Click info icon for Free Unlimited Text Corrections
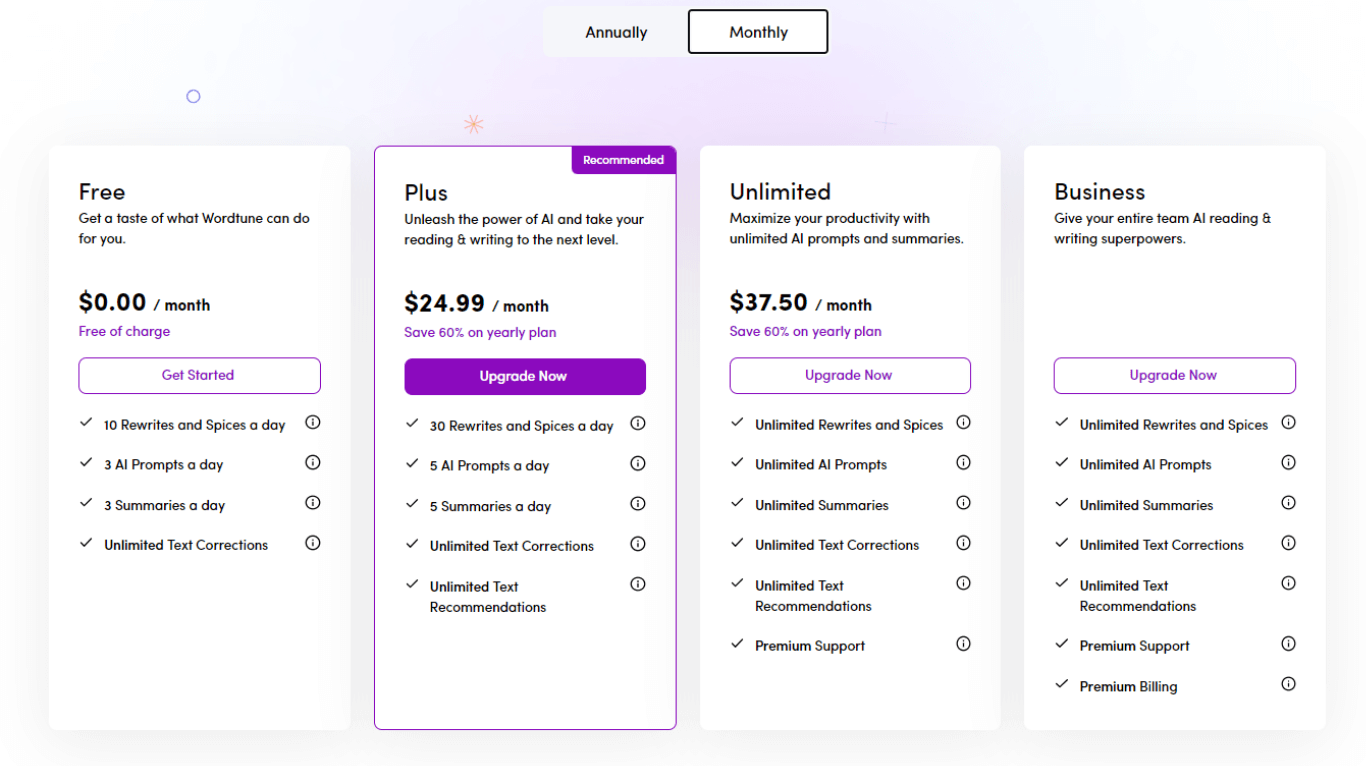The image size is (1366, 766). 313,543
